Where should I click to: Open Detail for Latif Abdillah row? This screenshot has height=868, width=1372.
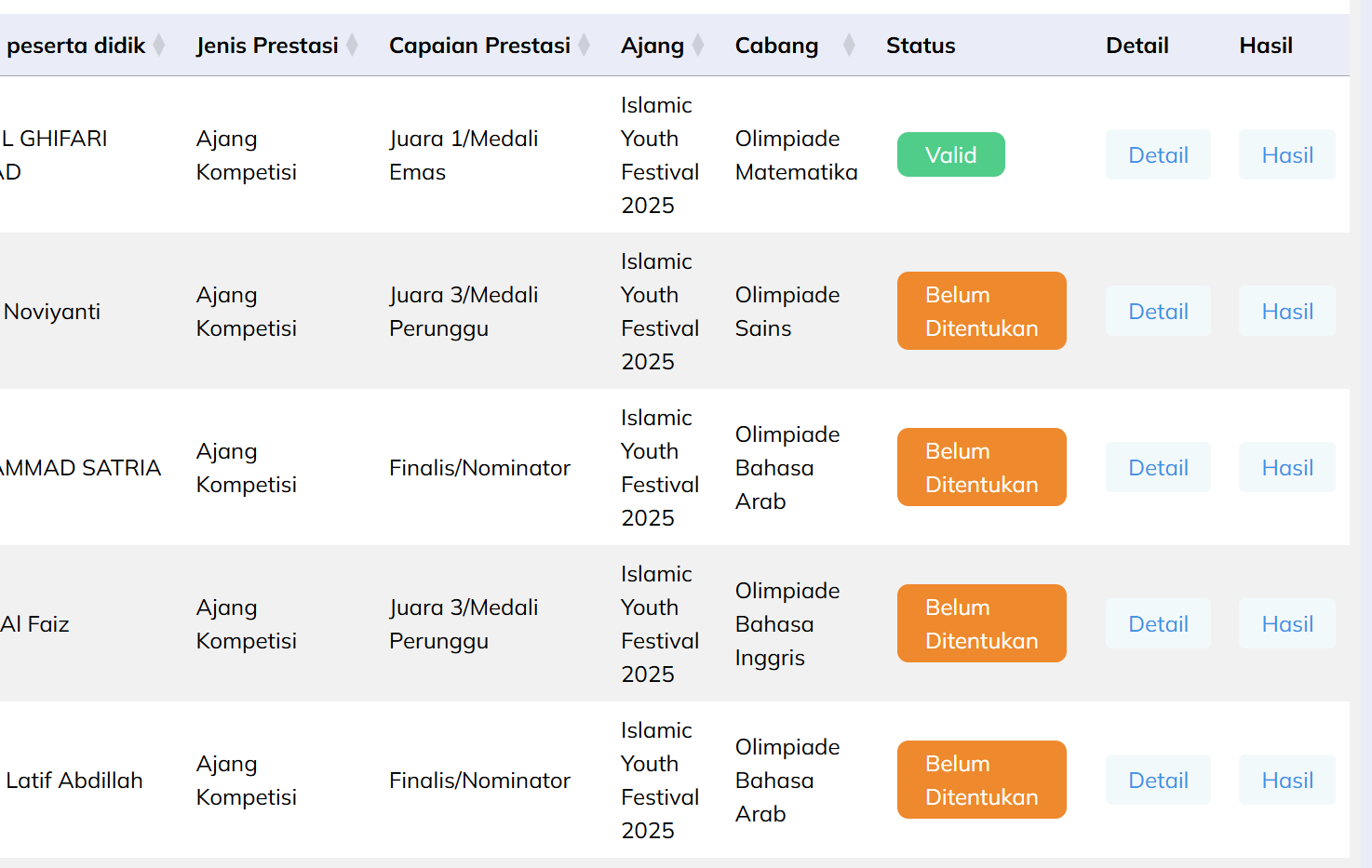coord(1158,780)
